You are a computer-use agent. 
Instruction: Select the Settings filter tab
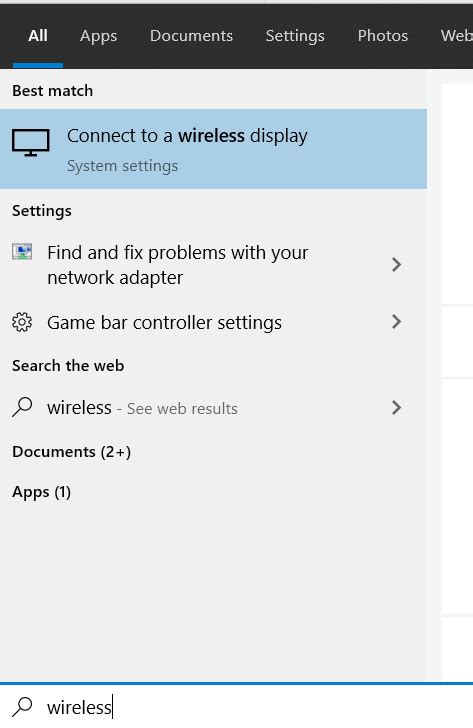click(x=295, y=36)
